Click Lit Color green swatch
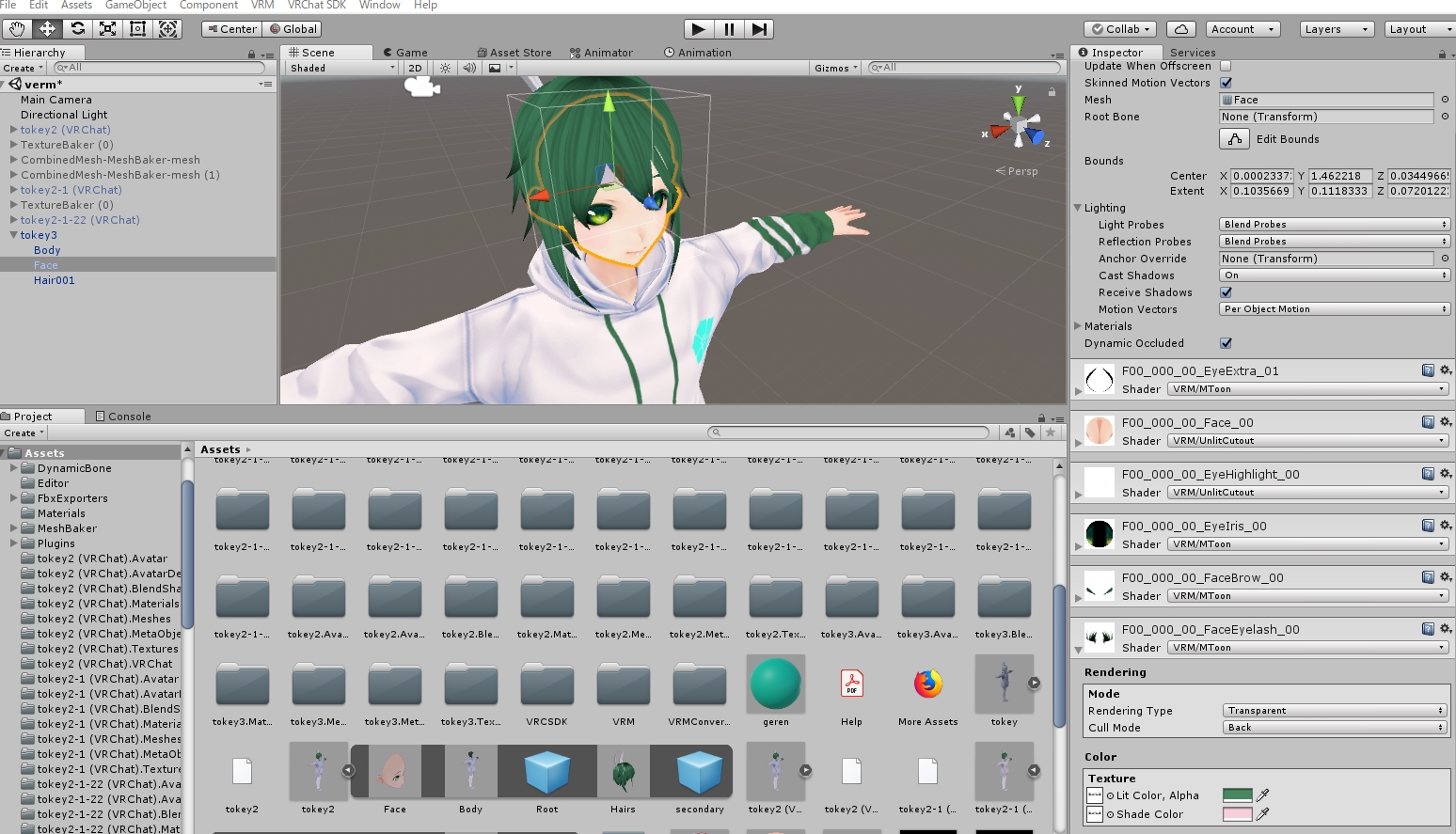 [1237, 795]
